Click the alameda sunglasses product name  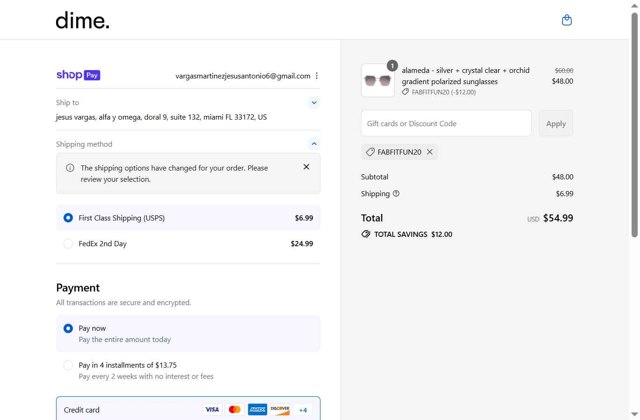(465, 76)
